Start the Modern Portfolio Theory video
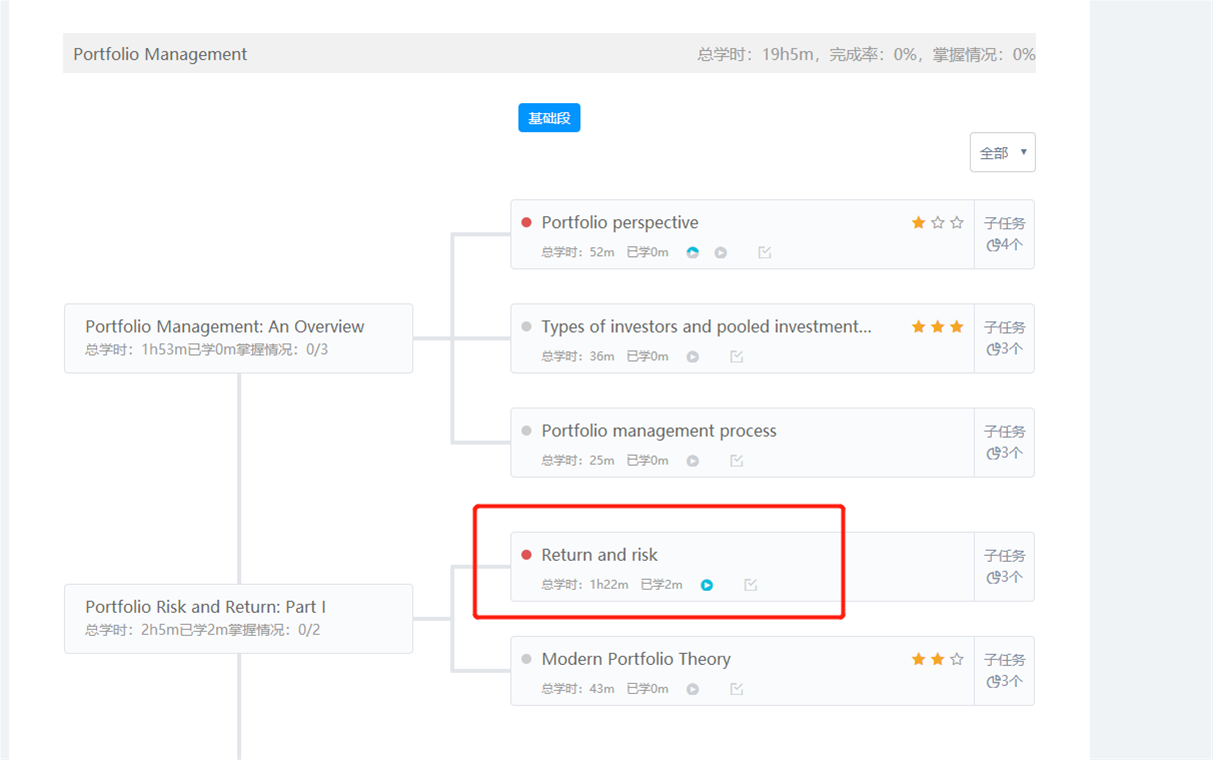Viewport: 1213px width, 760px height. 692,689
